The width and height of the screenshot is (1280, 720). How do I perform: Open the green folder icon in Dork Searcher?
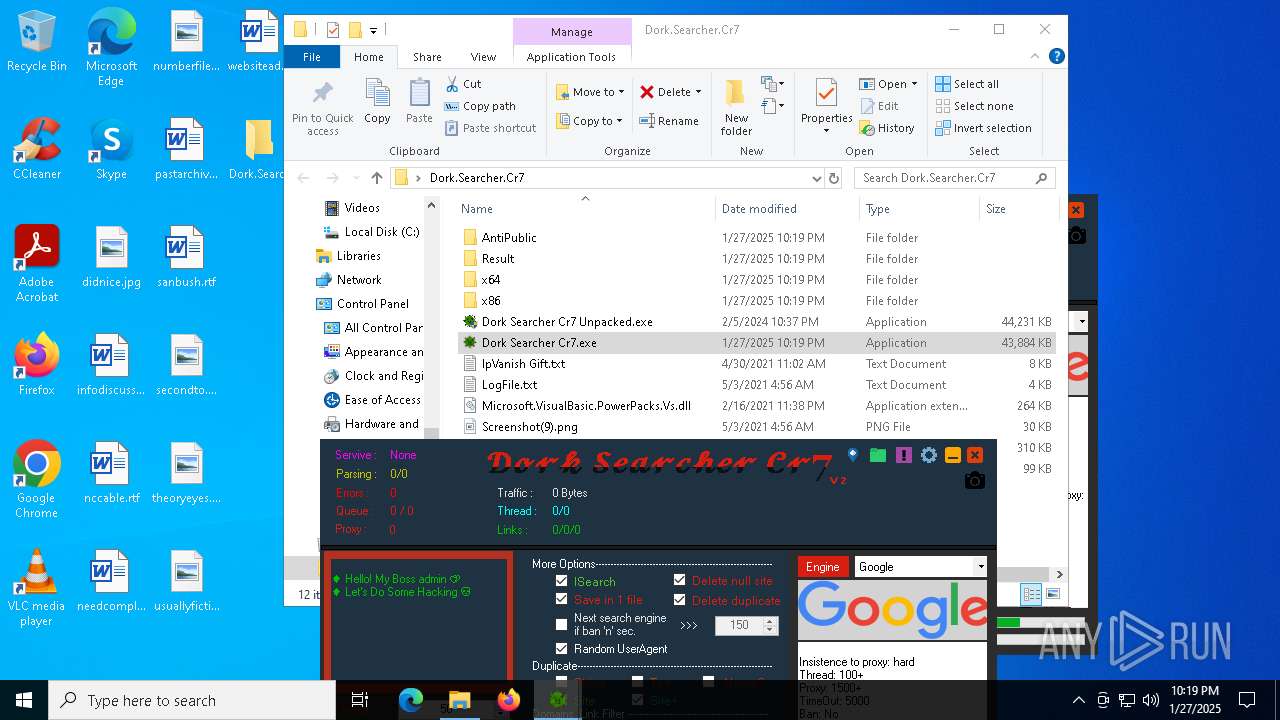tap(878, 455)
